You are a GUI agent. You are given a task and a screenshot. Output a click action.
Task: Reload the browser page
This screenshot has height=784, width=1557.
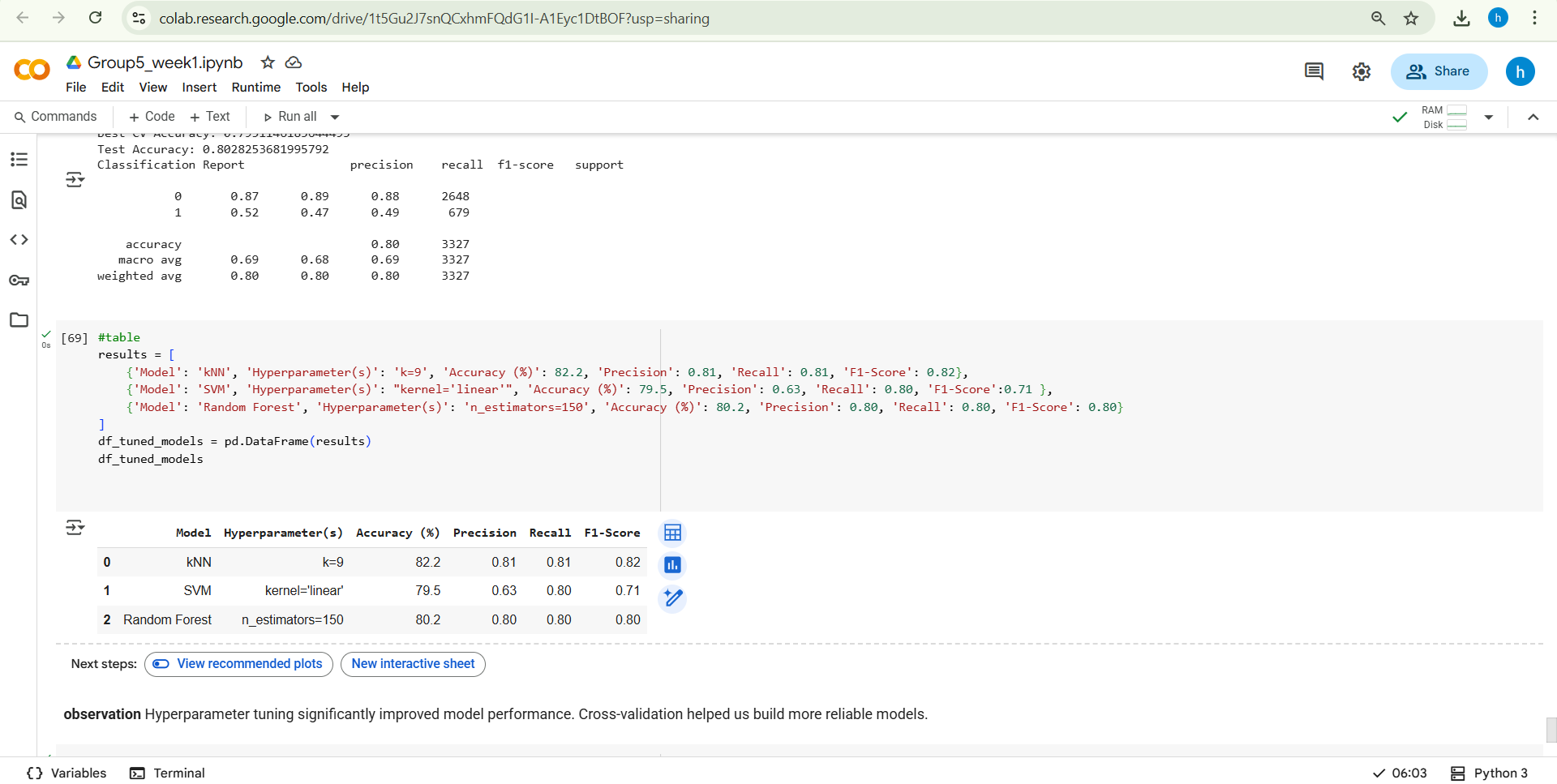click(96, 18)
